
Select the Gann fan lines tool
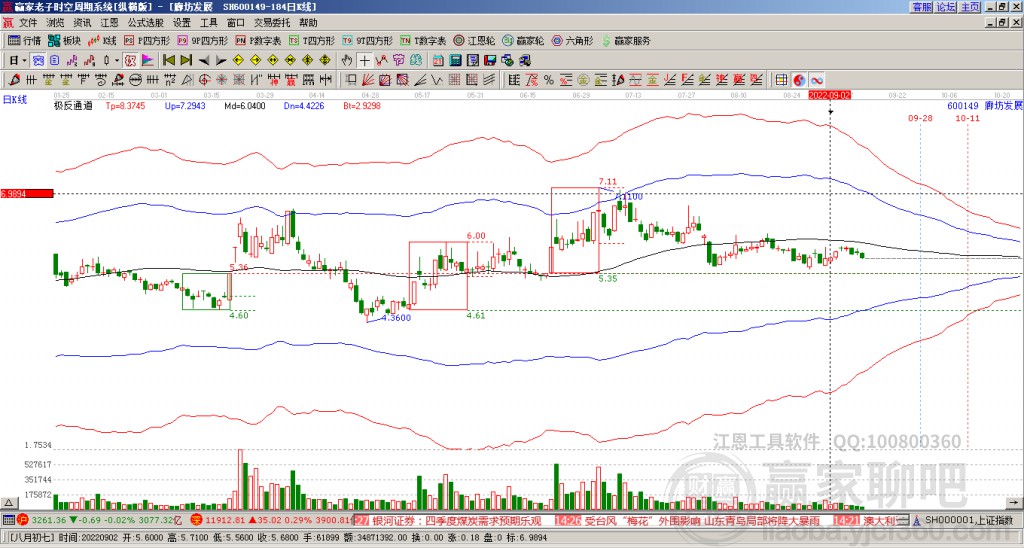tap(368, 80)
